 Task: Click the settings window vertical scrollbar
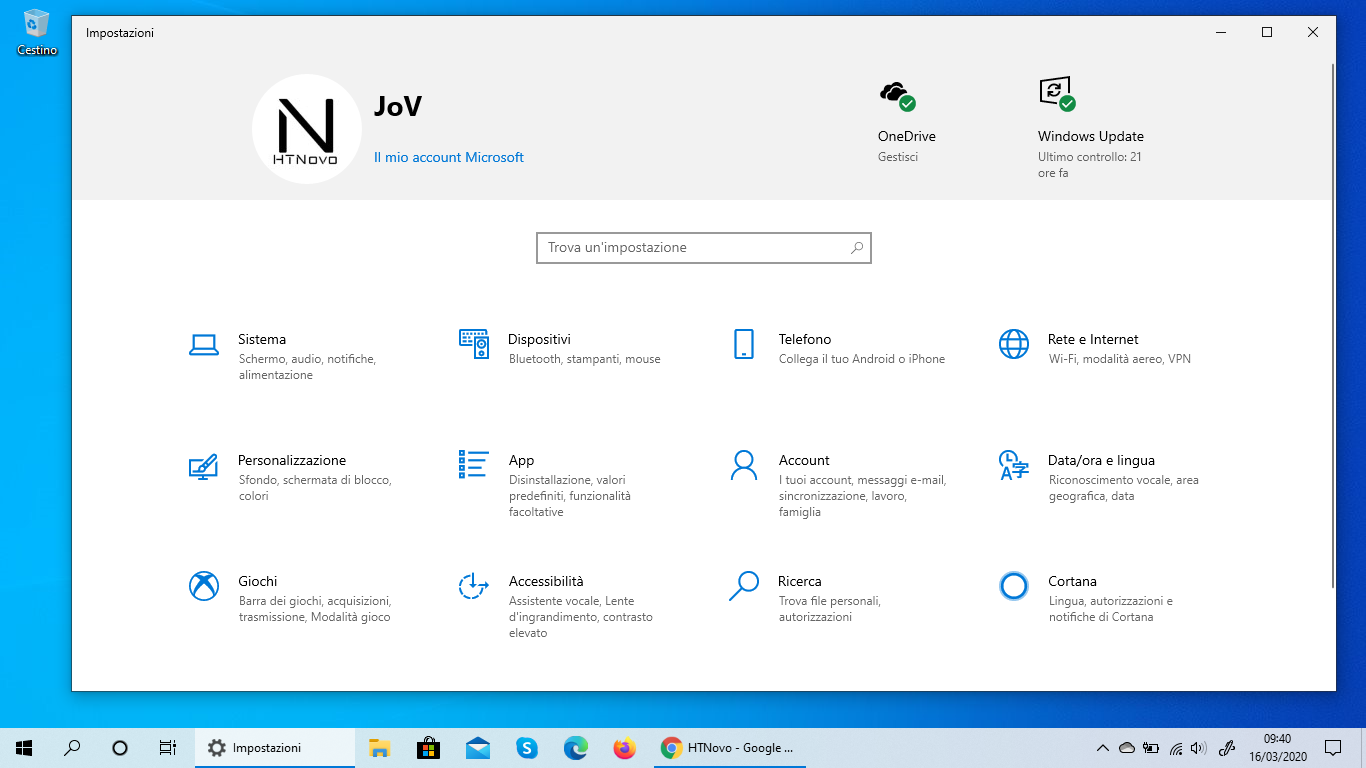click(1334, 325)
